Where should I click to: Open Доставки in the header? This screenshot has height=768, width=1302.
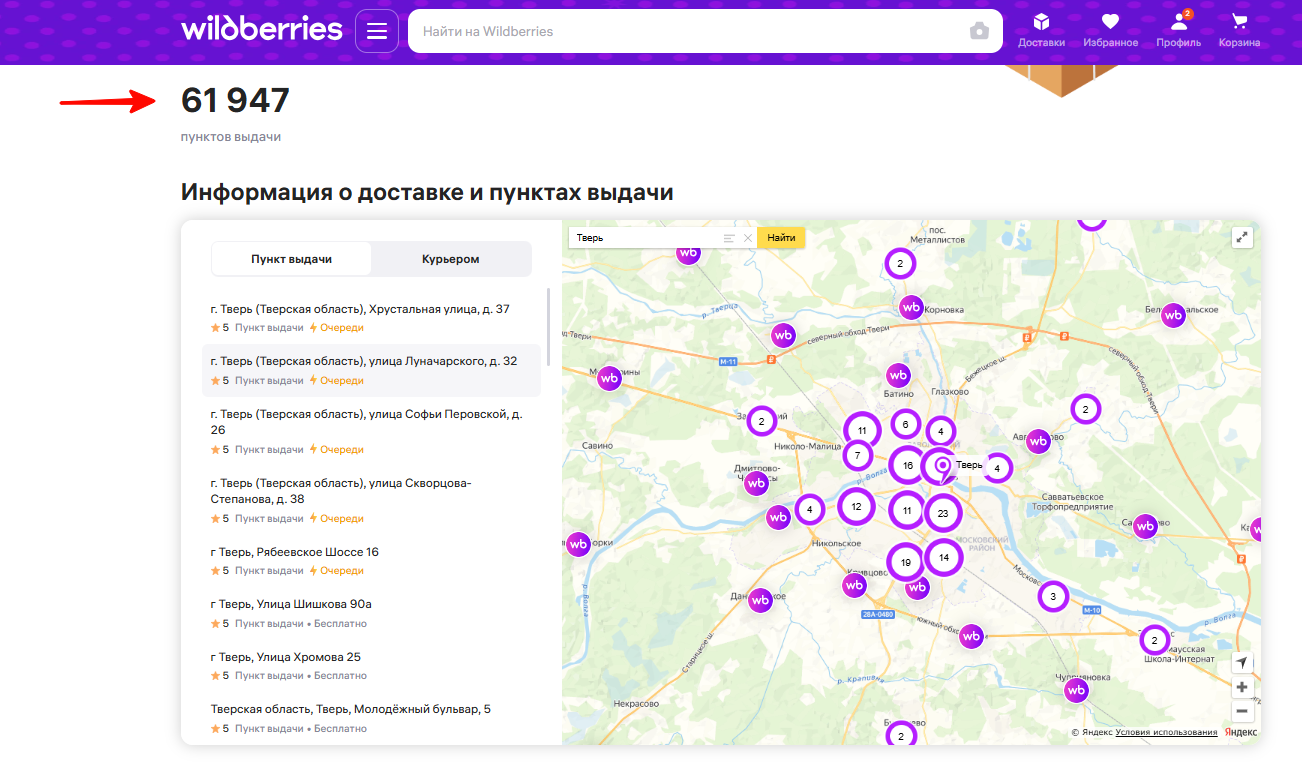coord(1041,30)
